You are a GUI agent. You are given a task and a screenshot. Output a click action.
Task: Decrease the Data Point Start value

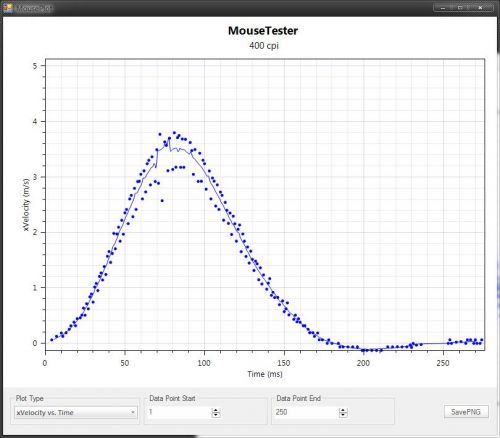[x=216, y=415]
